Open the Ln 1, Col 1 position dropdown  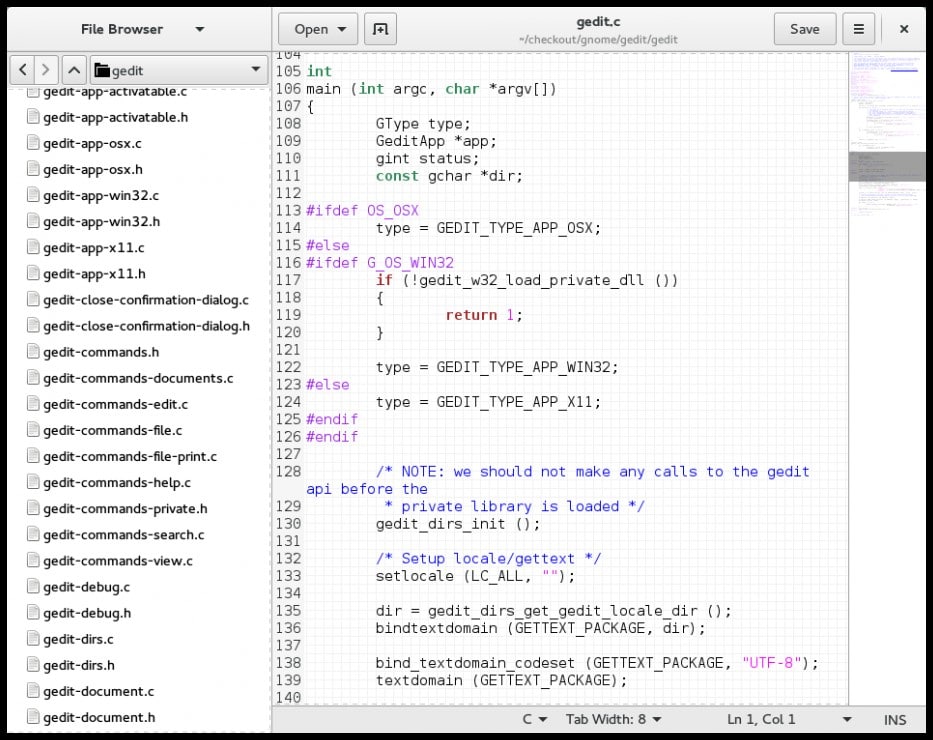tap(789, 719)
